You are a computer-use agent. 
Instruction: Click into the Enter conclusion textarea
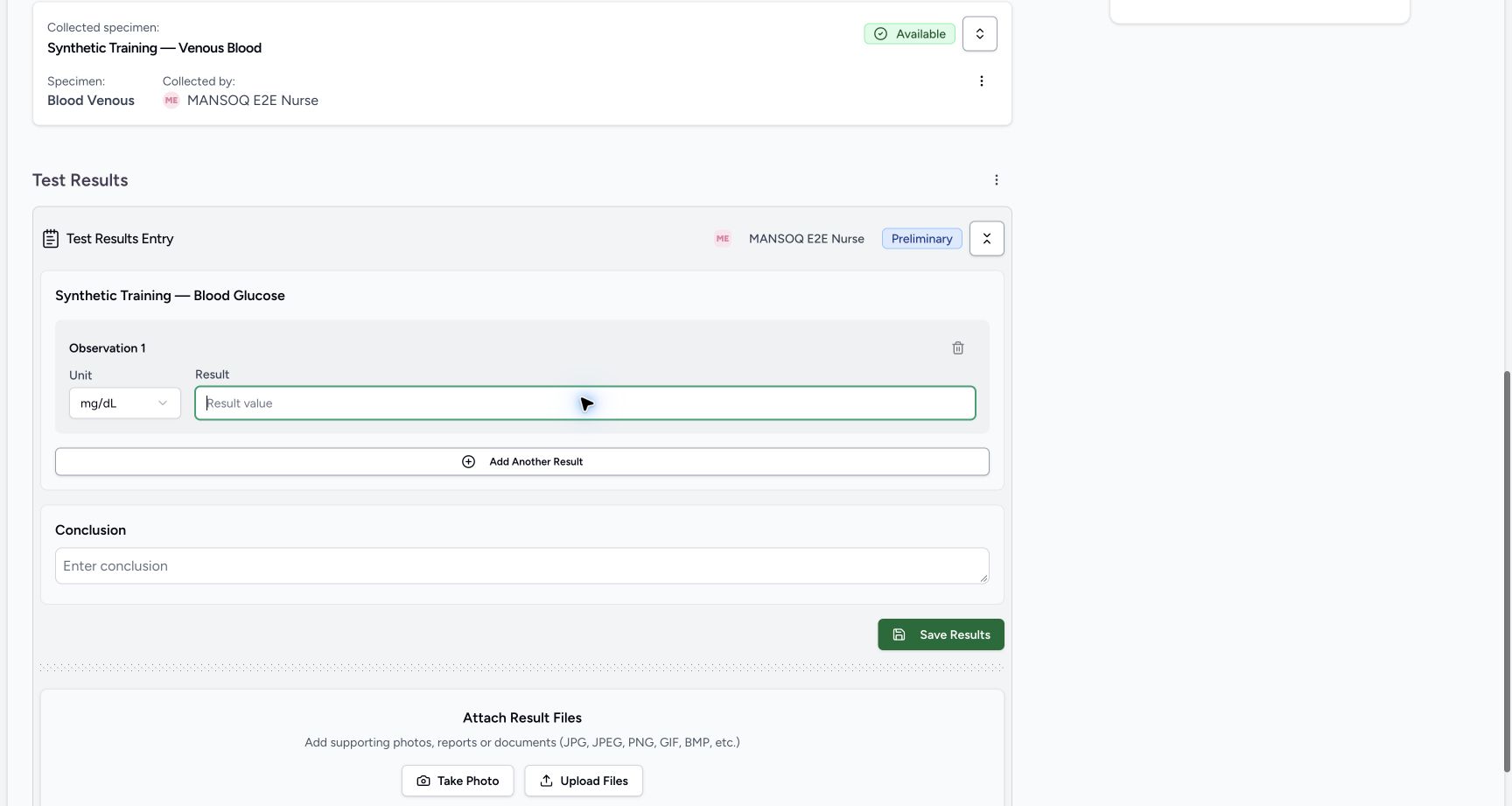pyautogui.click(x=522, y=566)
